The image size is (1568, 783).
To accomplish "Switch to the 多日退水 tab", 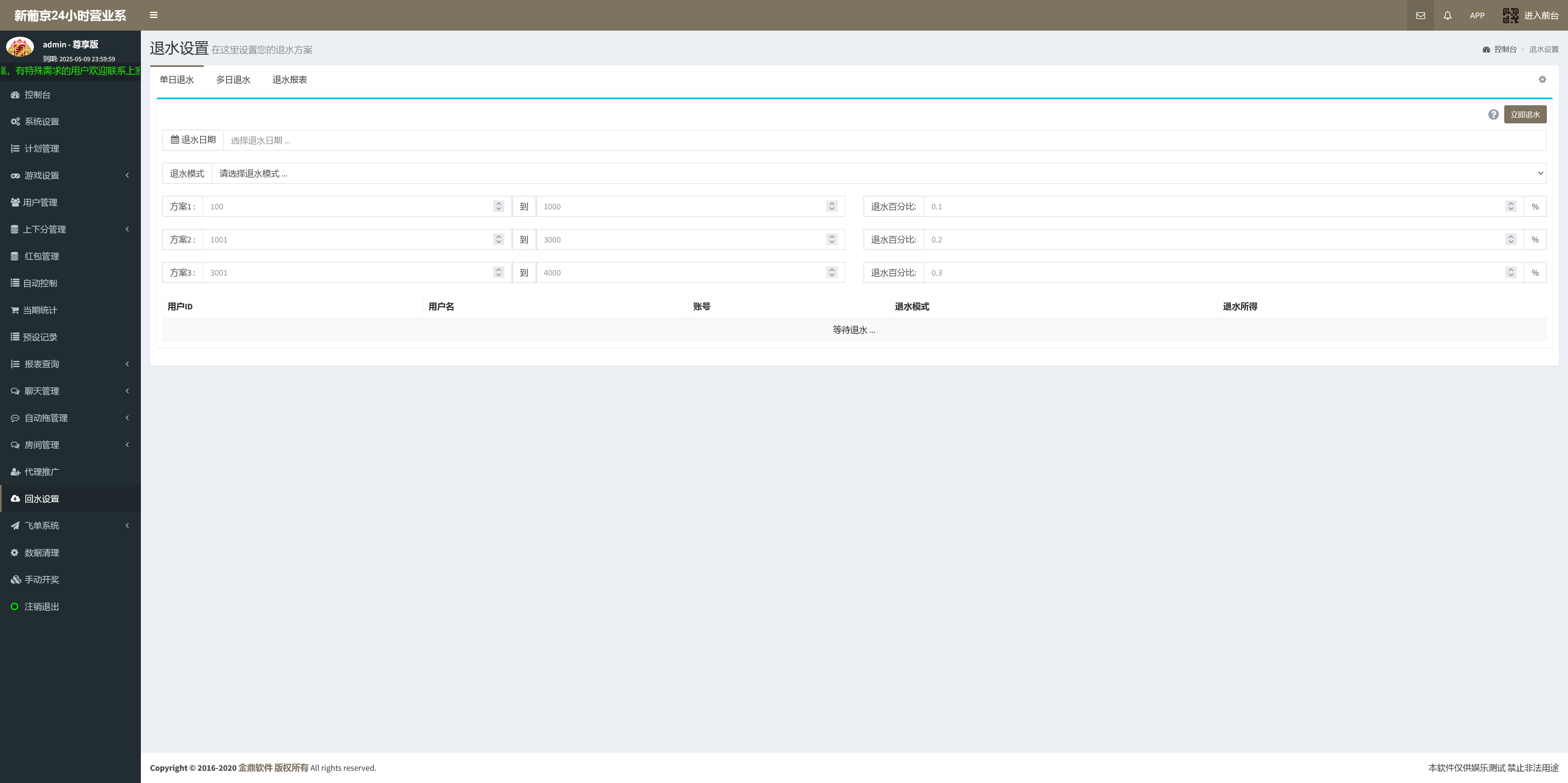I will 233,80.
